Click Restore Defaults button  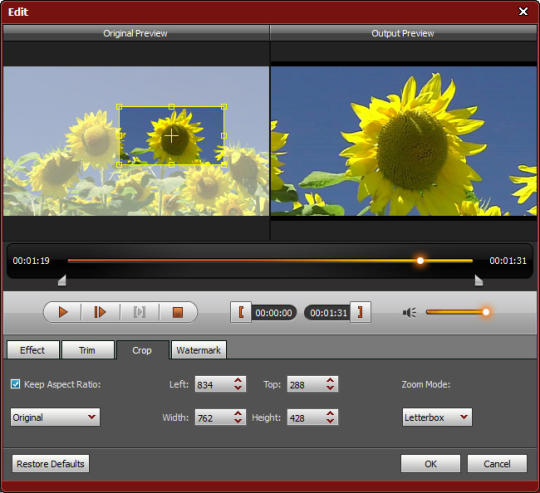51,464
